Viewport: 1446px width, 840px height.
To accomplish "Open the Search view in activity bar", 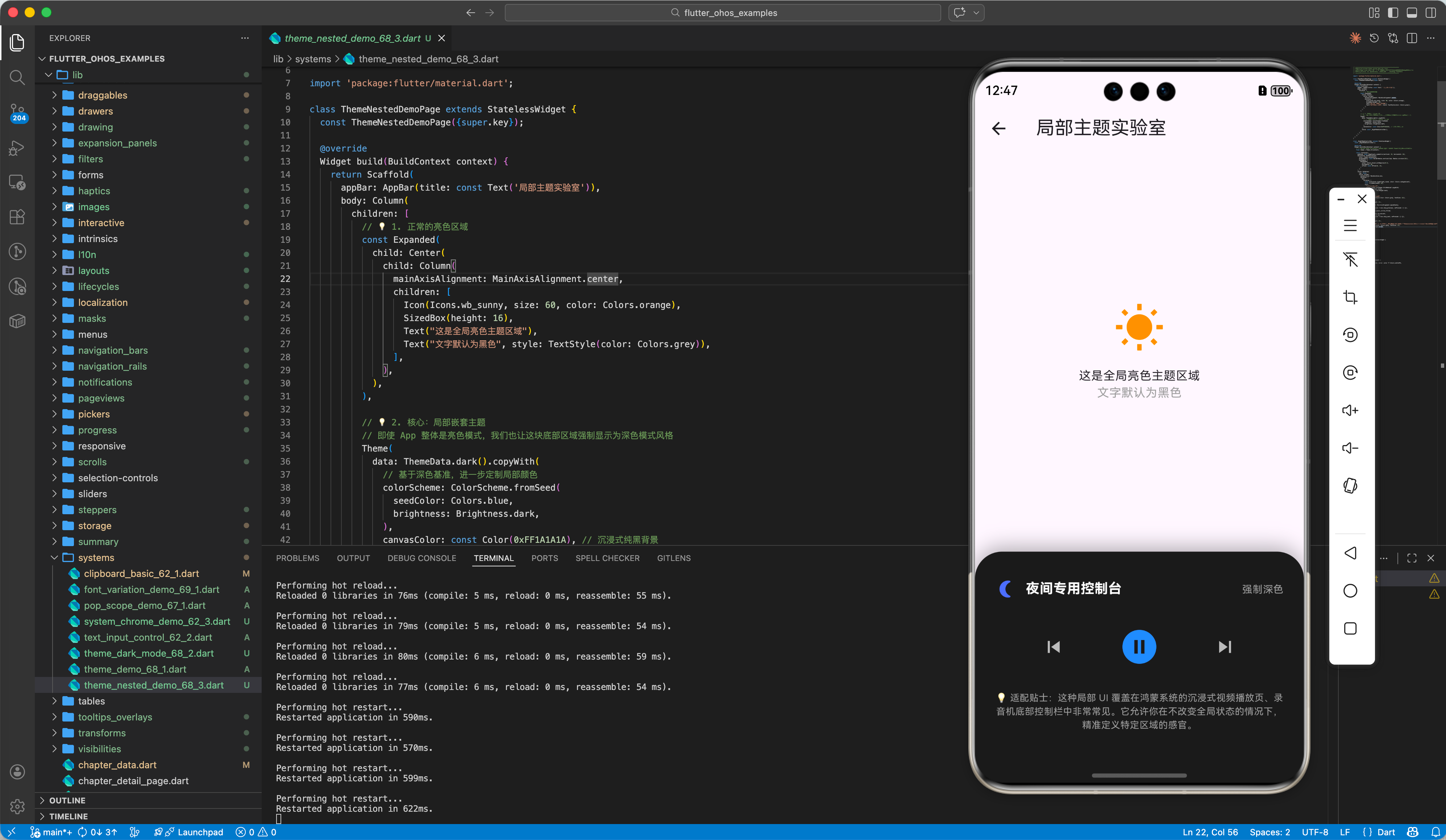I will tap(17, 78).
